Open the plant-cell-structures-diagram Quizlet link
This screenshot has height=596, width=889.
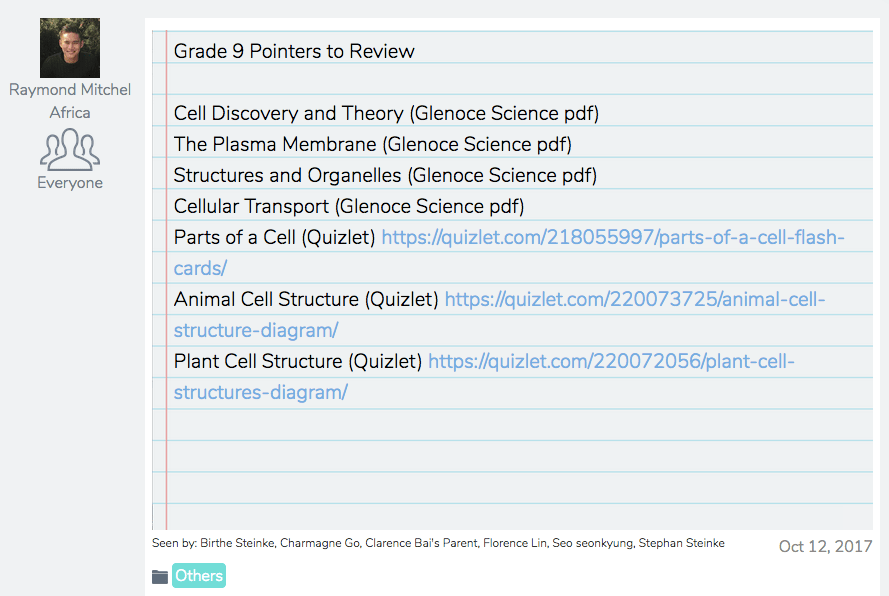point(612,361)
